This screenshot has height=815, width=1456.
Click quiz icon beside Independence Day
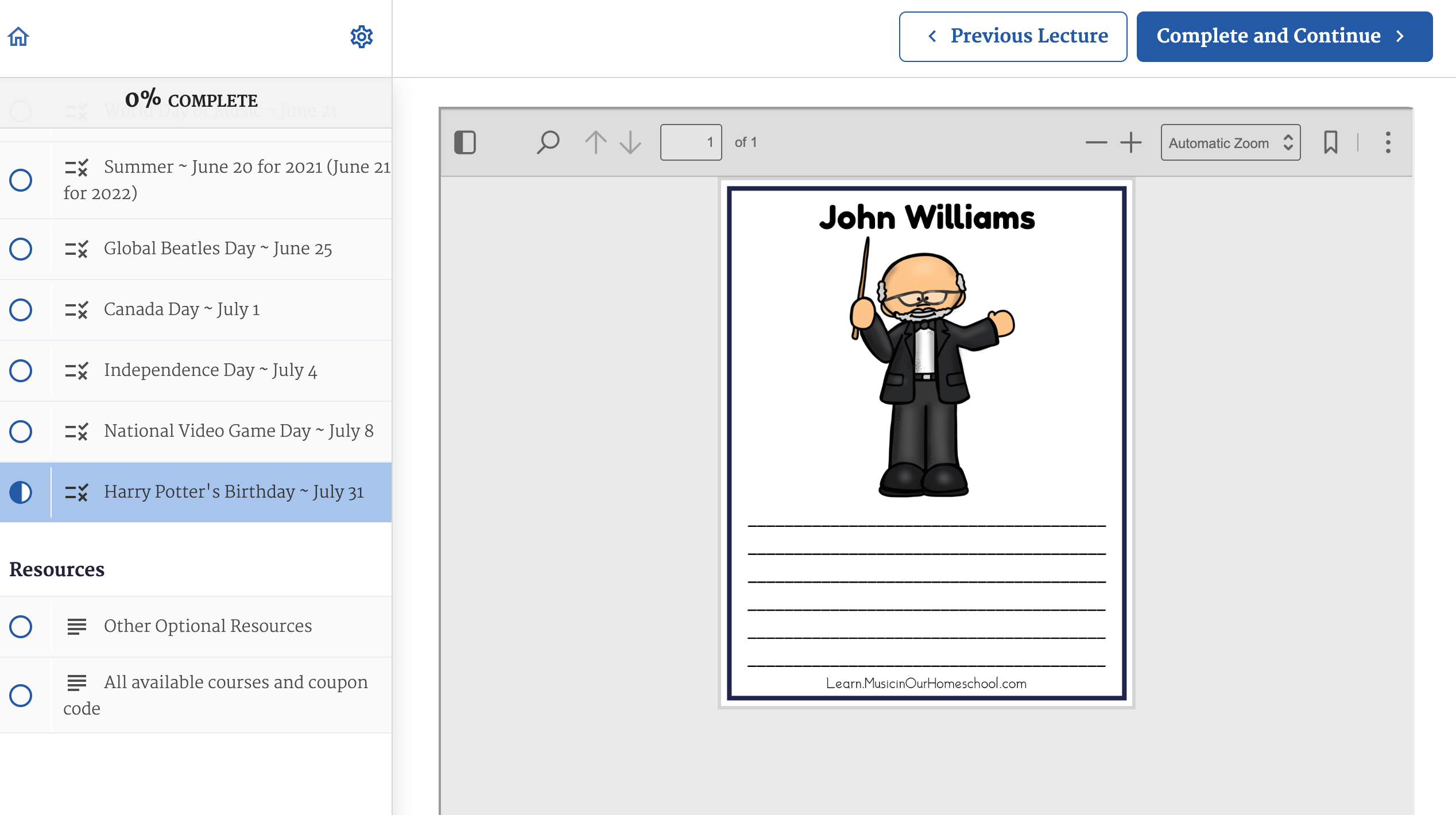76,371
